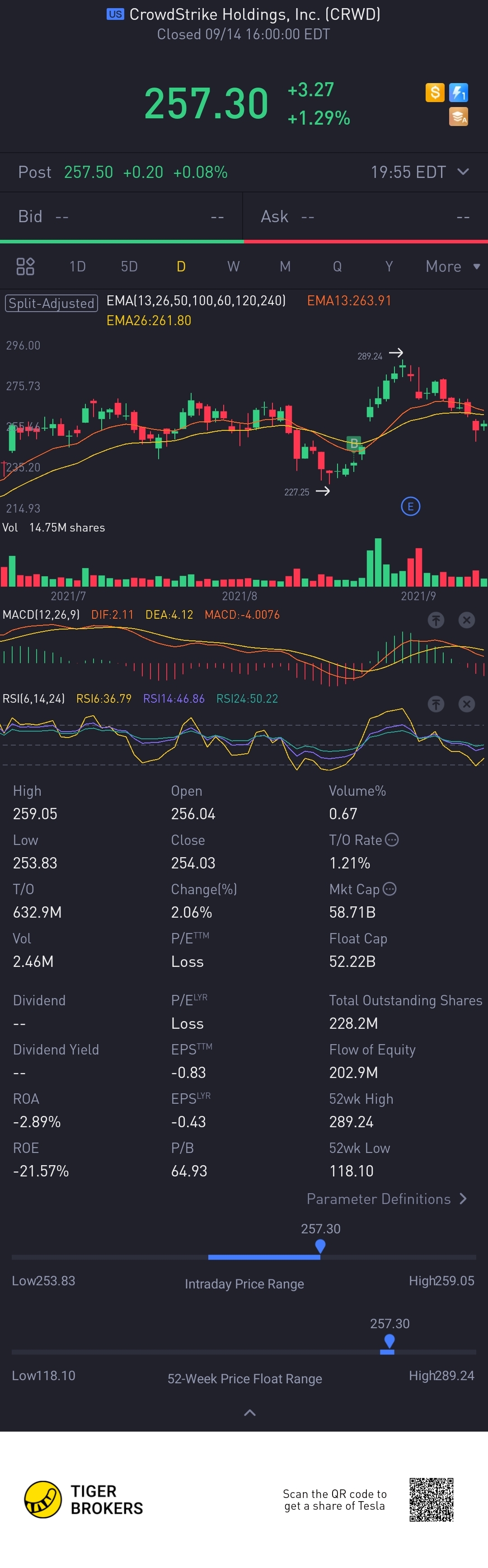This screenshot has height=1568, width=488.
Task: Select the Y yearly chart tab
Action: point(389,266)
